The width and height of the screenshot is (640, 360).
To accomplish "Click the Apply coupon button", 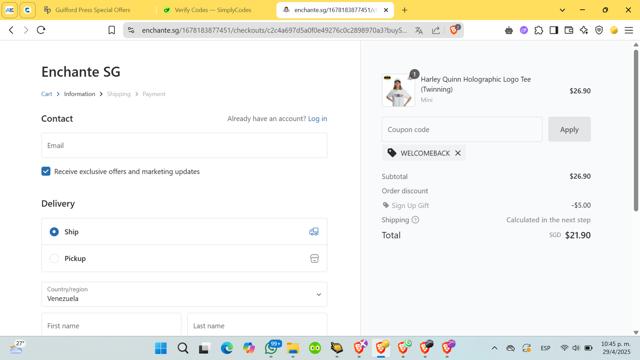I will [x=569, y=129].
